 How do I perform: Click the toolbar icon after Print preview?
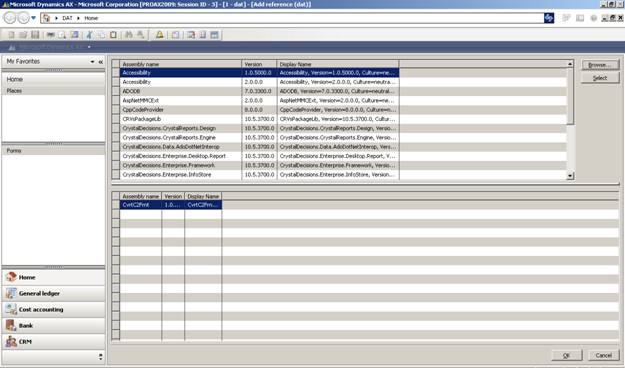coord(75,35)
